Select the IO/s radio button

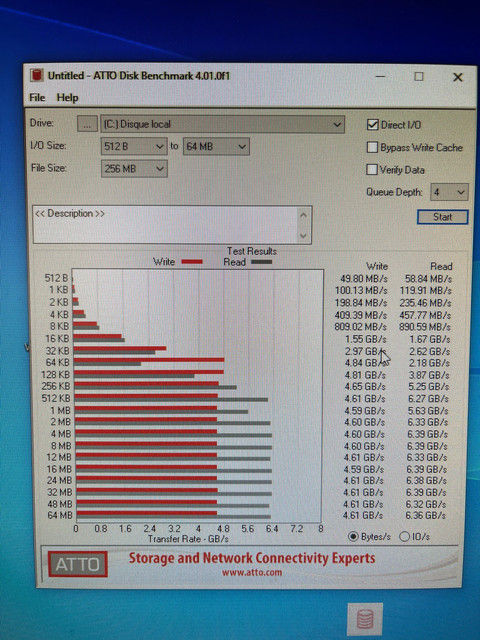click(x=404, y=536)
